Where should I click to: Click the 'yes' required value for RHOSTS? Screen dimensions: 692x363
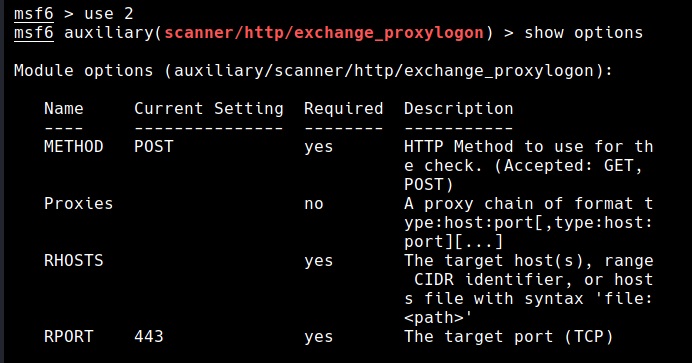coord(319,261)
